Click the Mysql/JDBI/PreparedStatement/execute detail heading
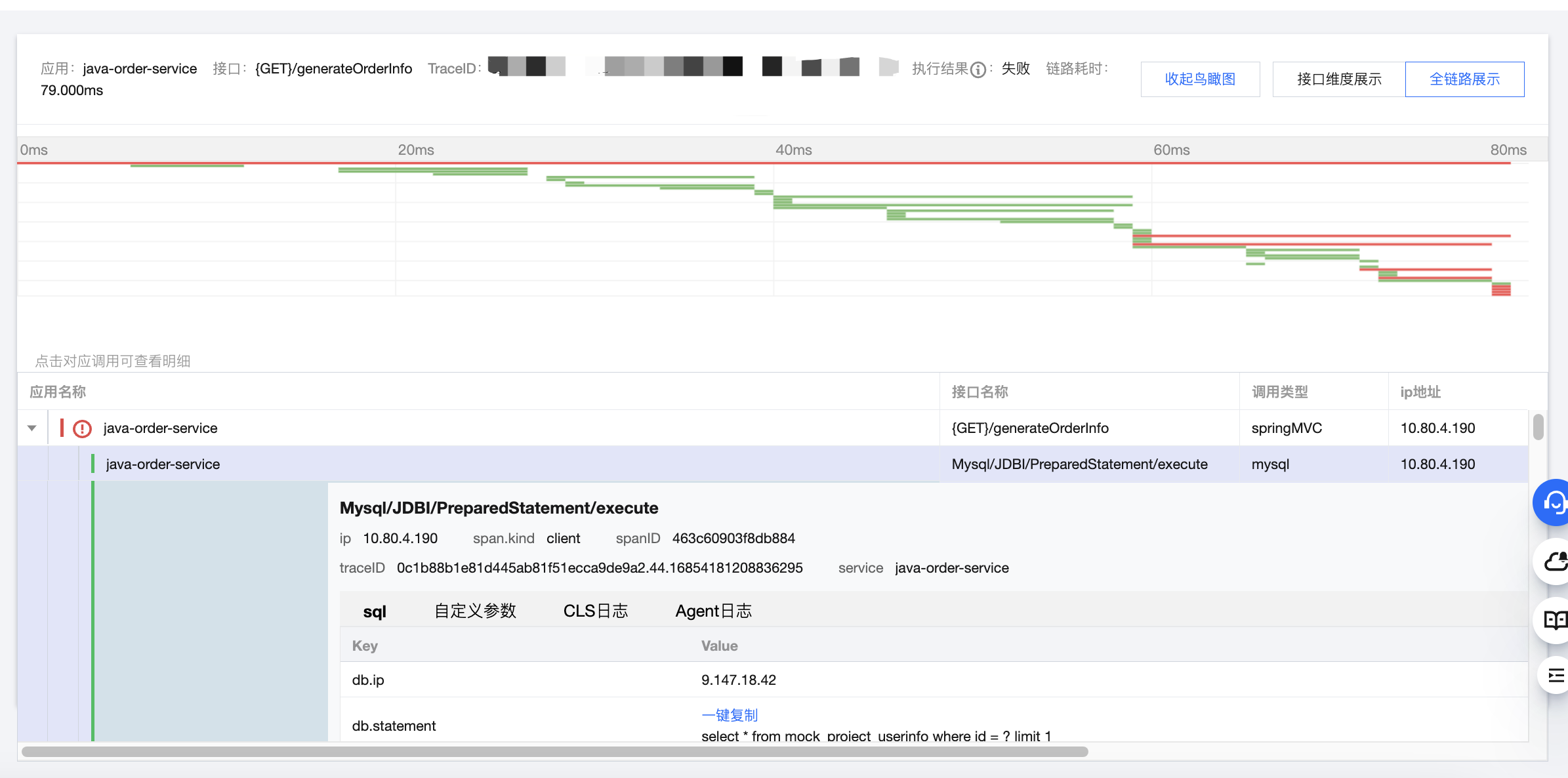Viewport: 1568px width, 778px height. pyautogui.click(x=499, y=508)
